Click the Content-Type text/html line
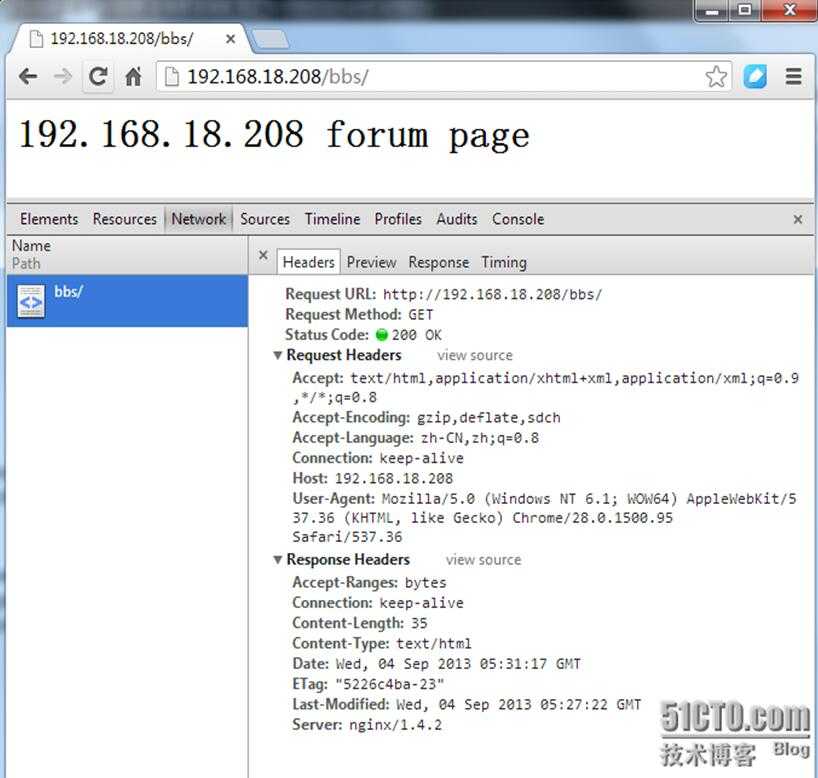 point(382,643)
